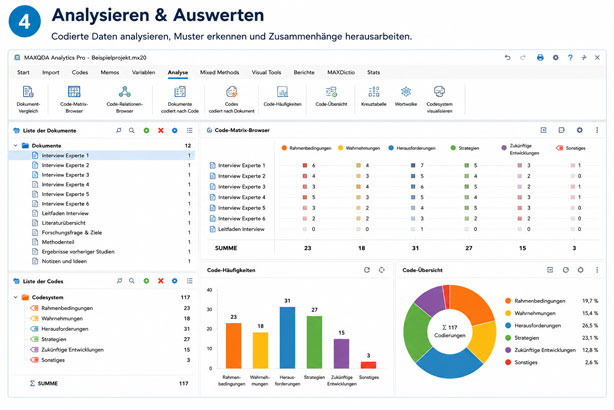This screenshot has height=410, width=614.
Task: Click the print icon in title bar
Action: tap(540, 58)
